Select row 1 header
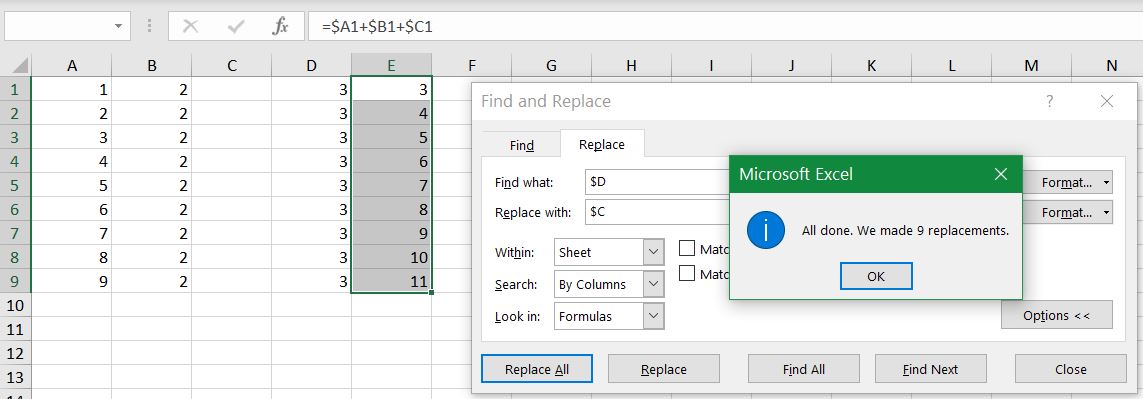This screenshot has height=399, width=1143. pyautogui.click(x=15, y=90)
